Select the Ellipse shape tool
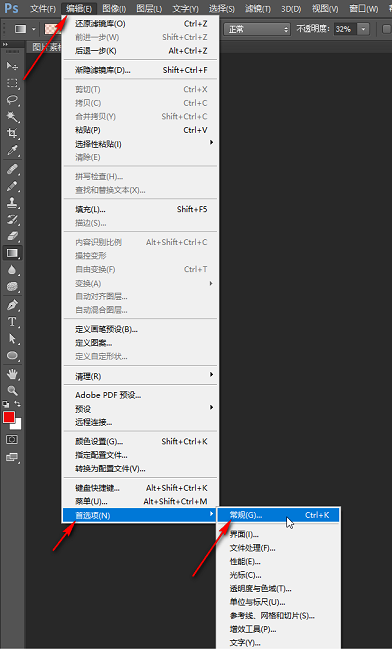The width and height of the screenshot is (392, 650). point(12,356)
